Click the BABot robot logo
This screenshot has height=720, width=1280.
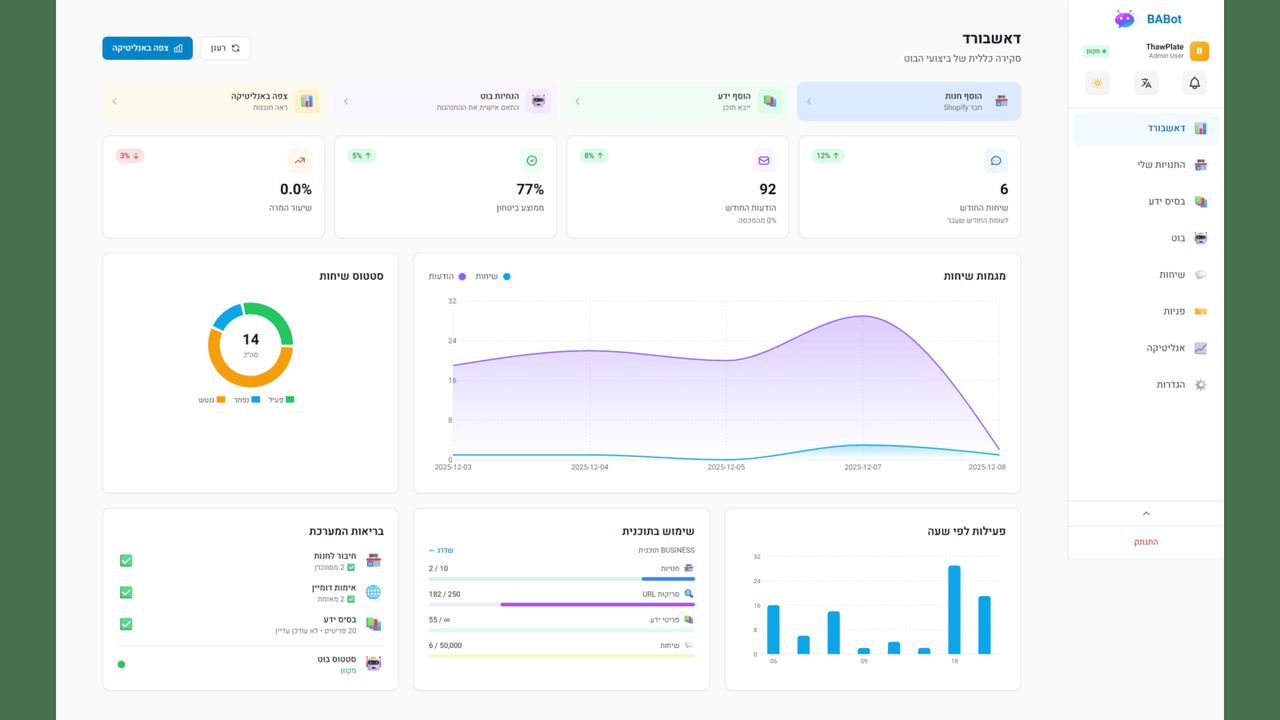[x=1125, y=19]
